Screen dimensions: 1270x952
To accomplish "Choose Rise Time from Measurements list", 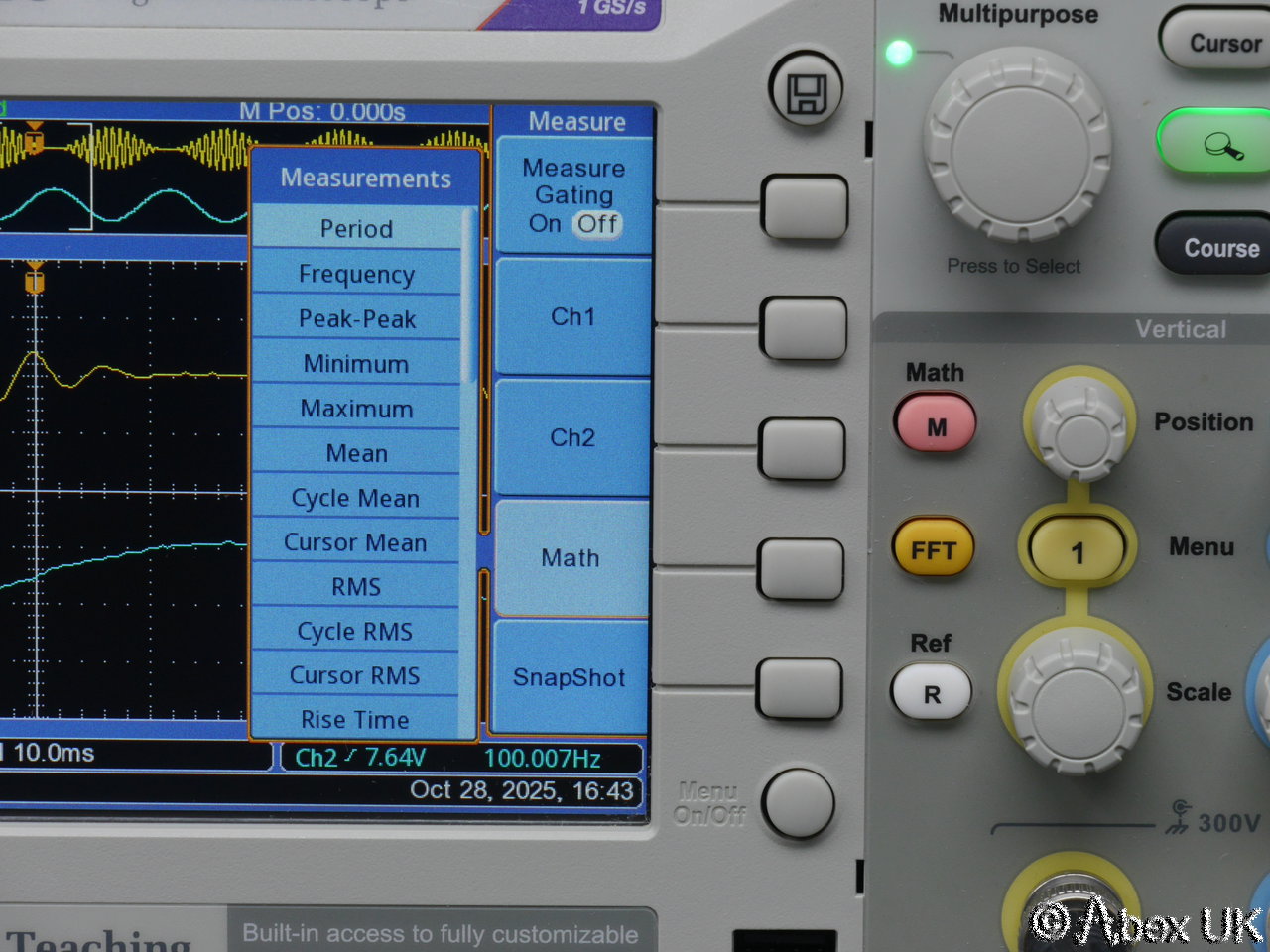I will [354, 720].
